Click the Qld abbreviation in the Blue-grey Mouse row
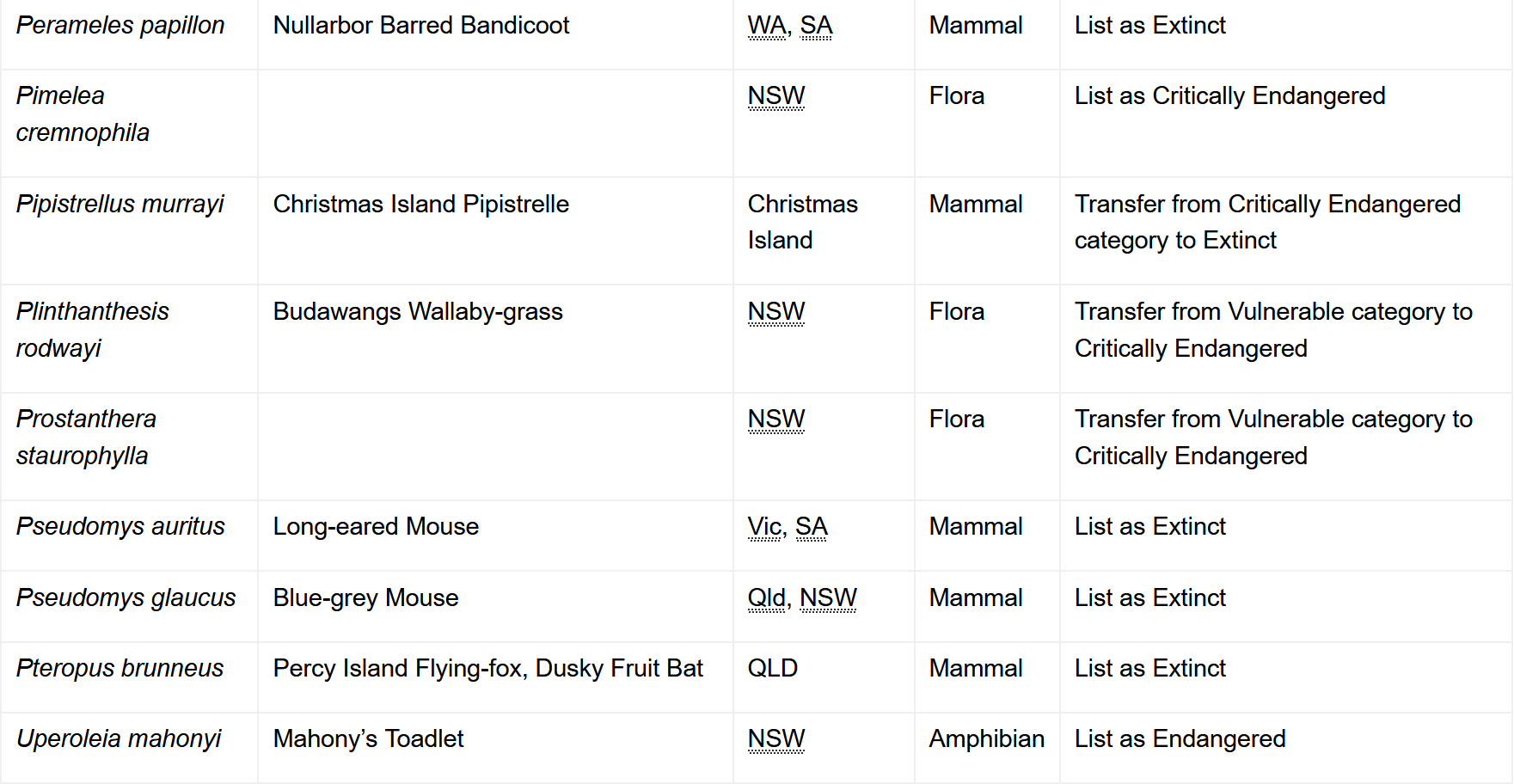The image size is (1514, 784). tap(766, 598)
